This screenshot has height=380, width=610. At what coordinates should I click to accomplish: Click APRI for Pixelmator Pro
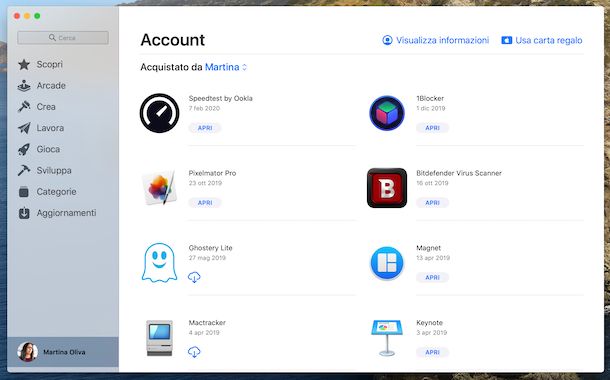tap(205, 203)
